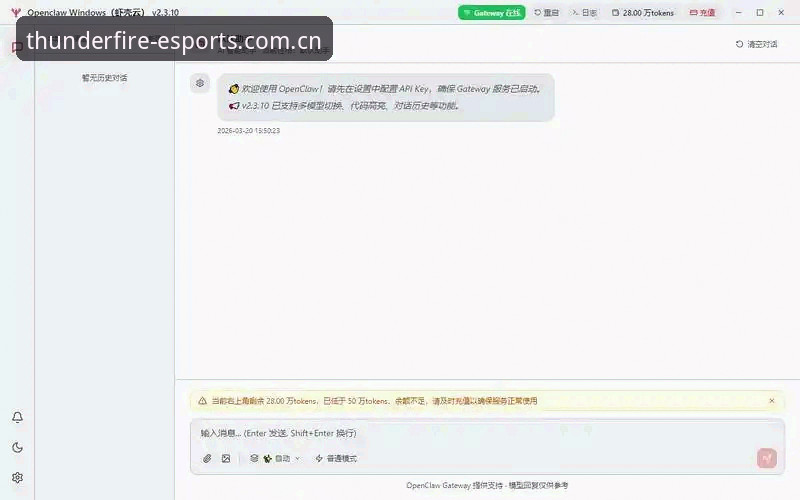800x500 pixels.
Task: Click the green Gateway online status button
Action: (491, 13)
